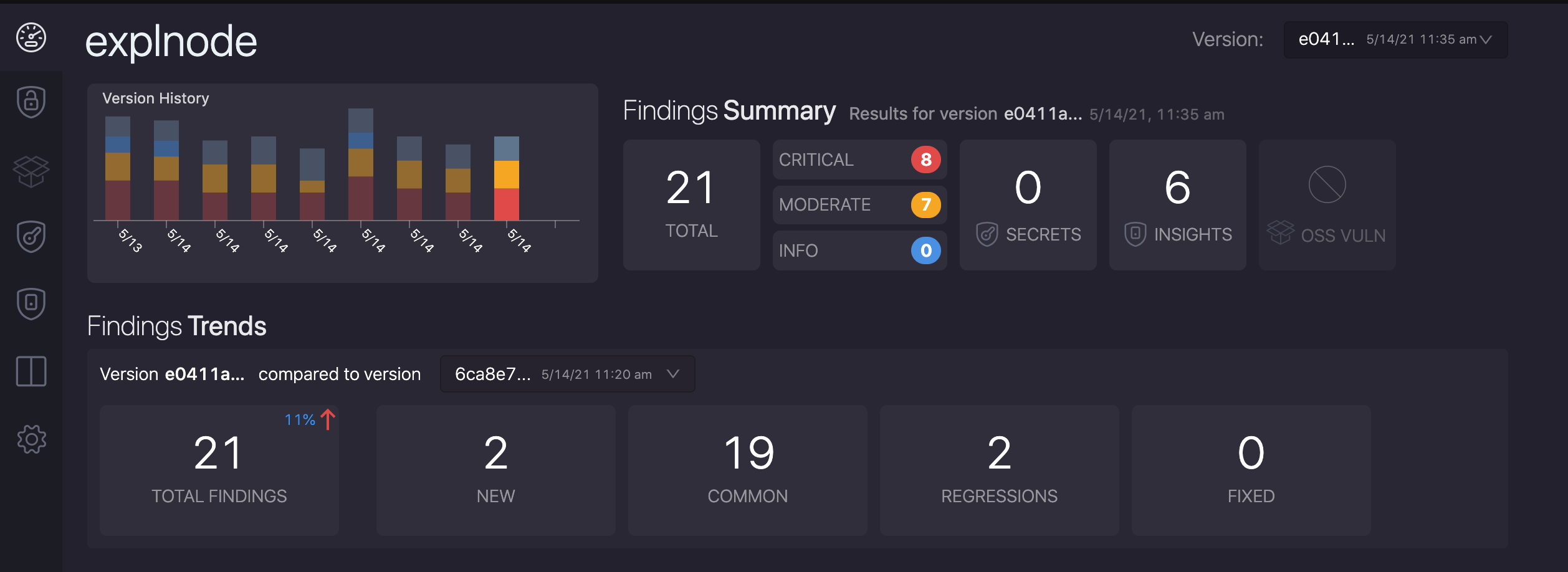This screenshot has width=1568, height=572.
Task: Click the highlighted latest bar in Version History
Action: 507,178
